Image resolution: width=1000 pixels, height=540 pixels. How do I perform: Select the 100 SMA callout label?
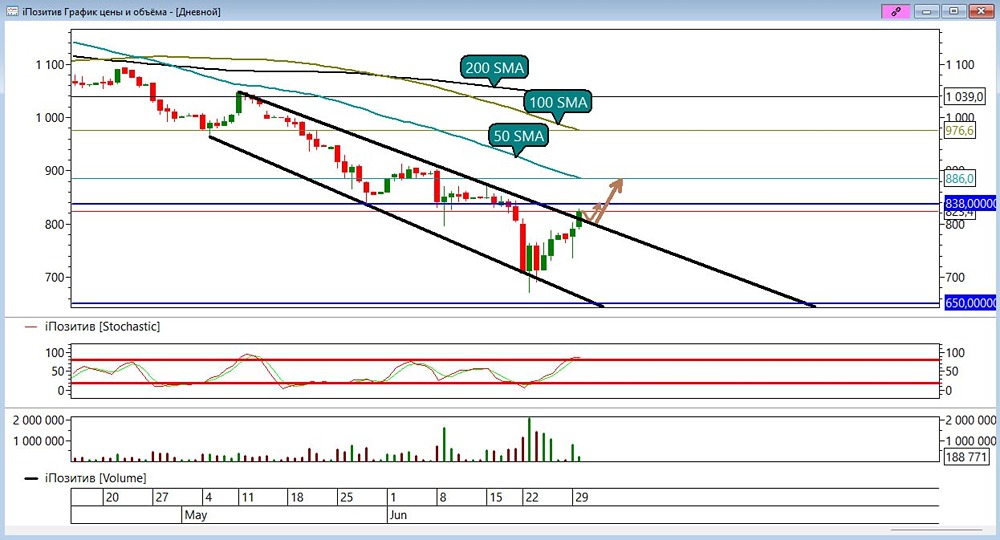pyautogui.click(x=558, y=102)
